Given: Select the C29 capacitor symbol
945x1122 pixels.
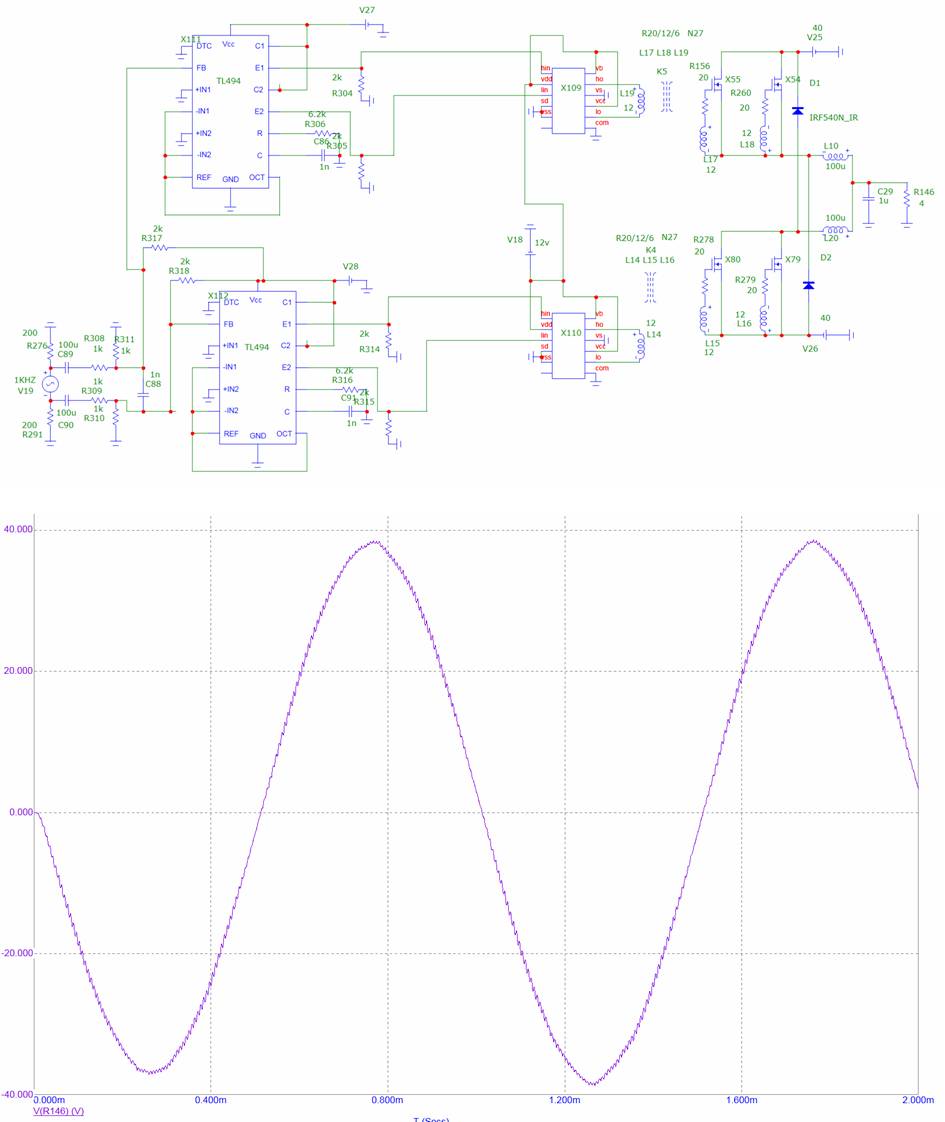Looking at the screenshot, I should pyautogui.click(x=868, y=200).
